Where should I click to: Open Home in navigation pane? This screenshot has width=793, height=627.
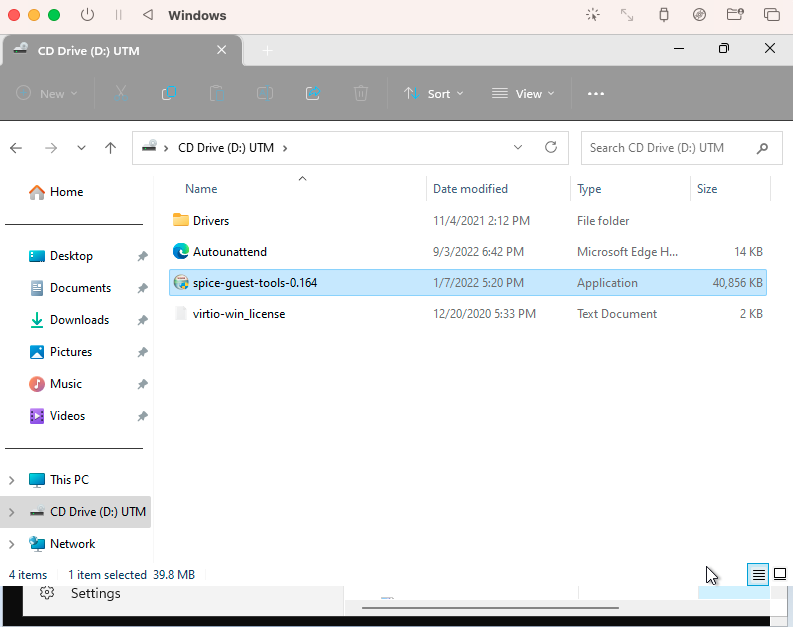tap(56, 192)
